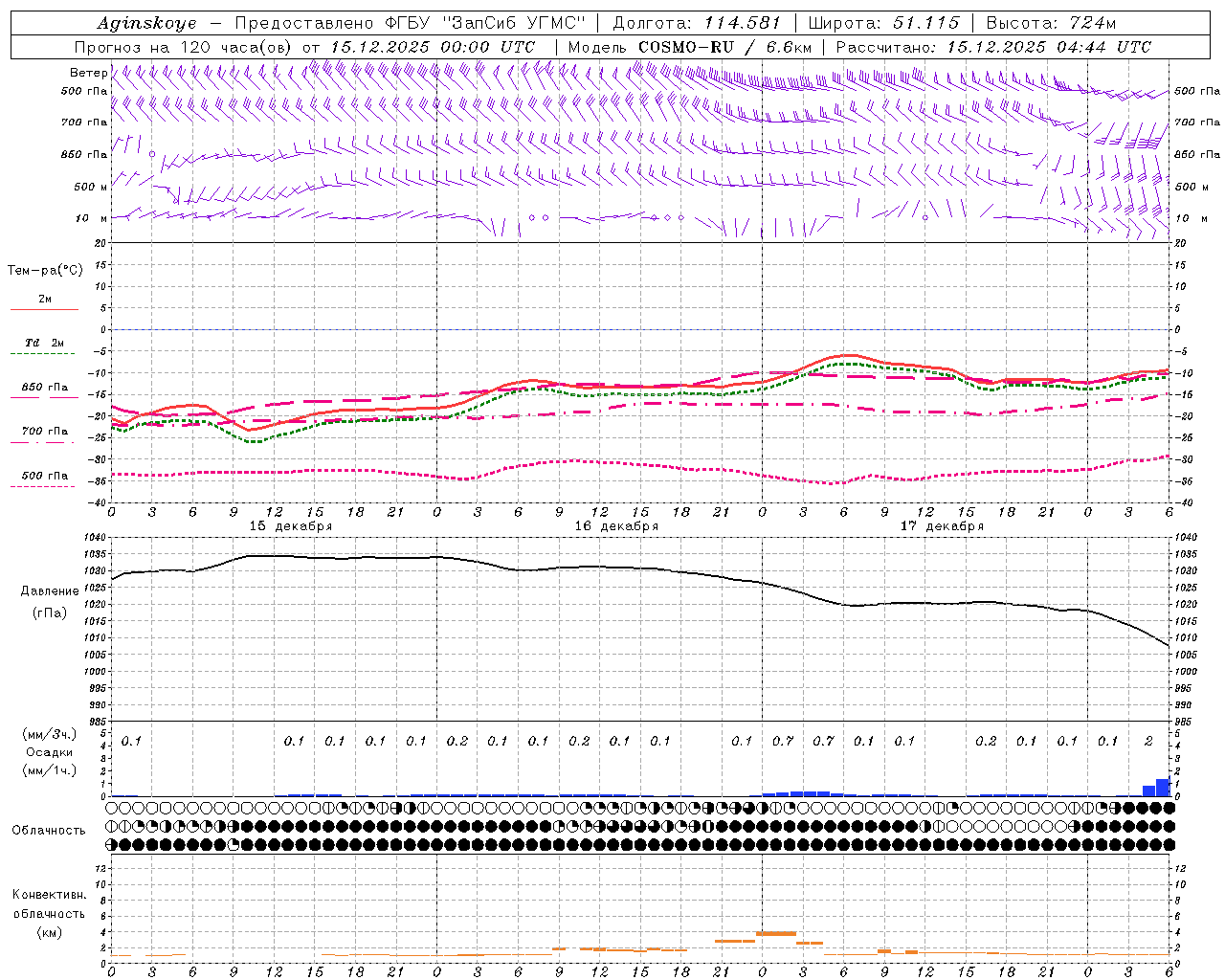The height and width of the screenshot is (980, 1225).
Task: Click the "(мм/1ч.)" precipitation unit label
Action: point(48,770)
